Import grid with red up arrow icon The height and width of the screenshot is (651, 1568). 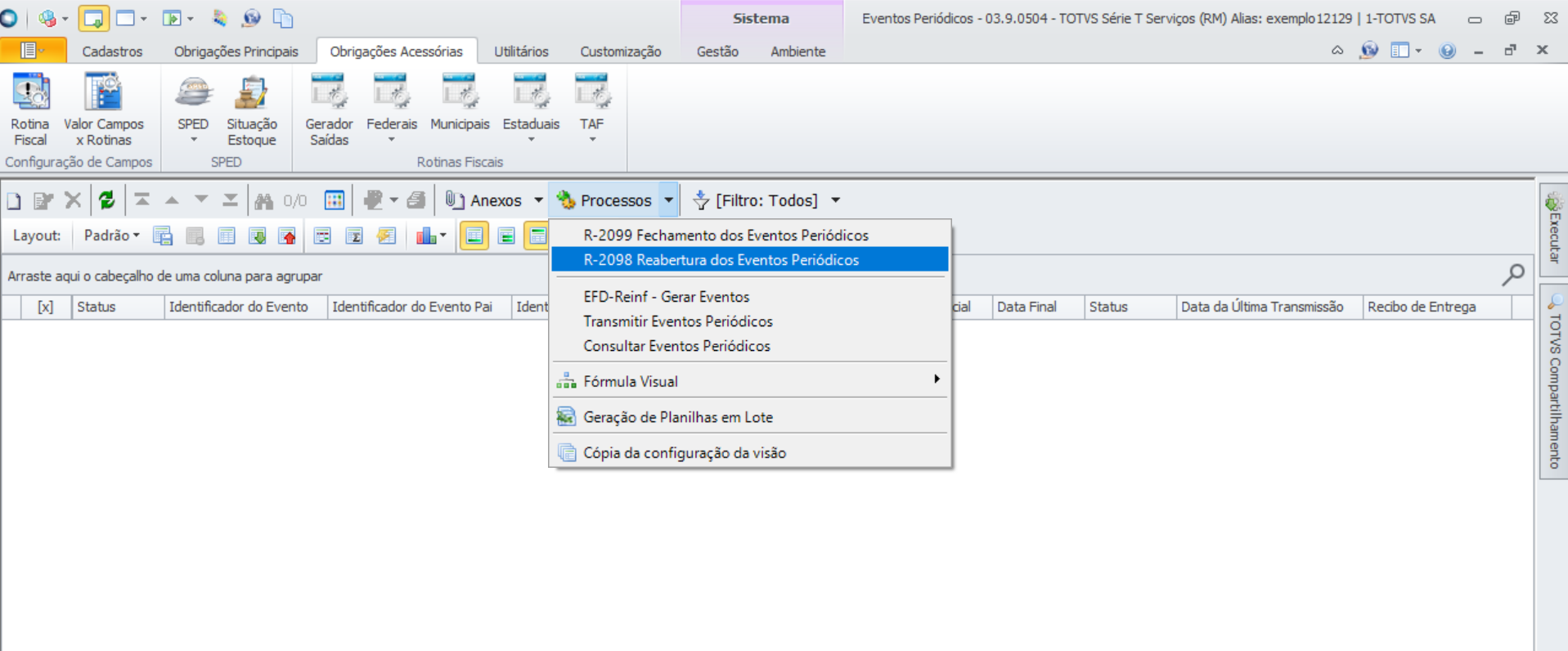tap(287, 236)
